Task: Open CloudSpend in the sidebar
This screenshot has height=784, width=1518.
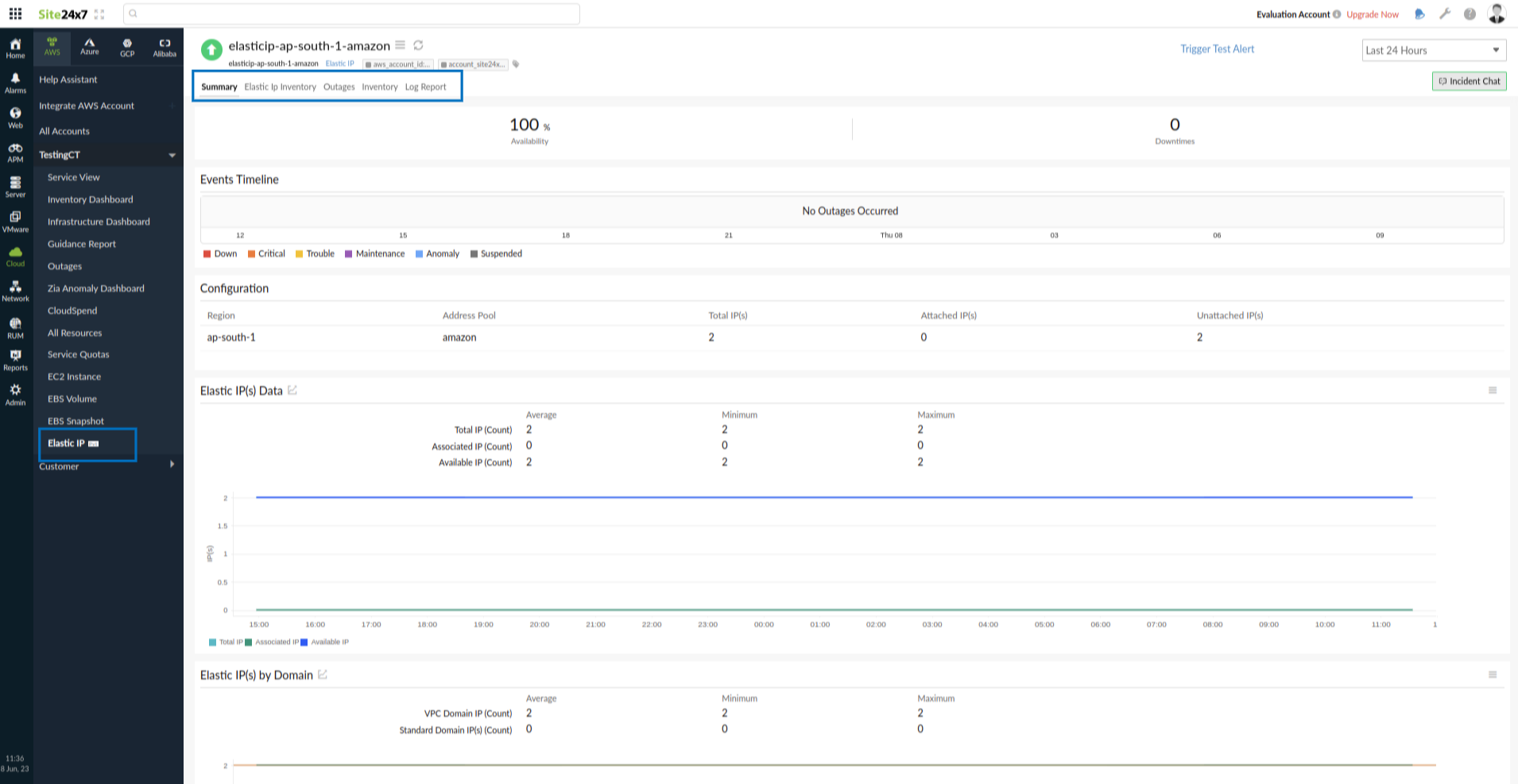Action: click(x=72, y=311)
